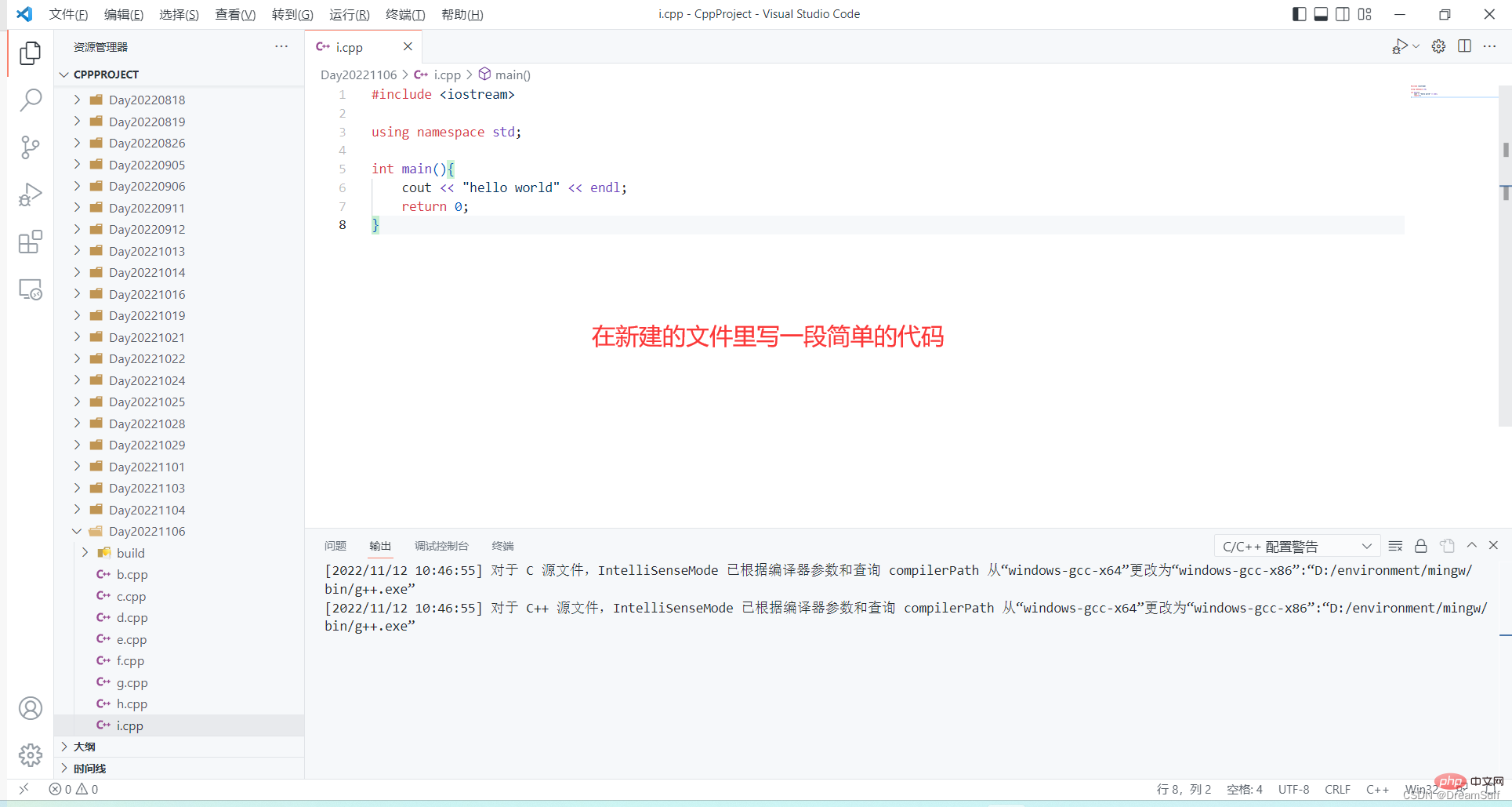The height and width of the screenshot is (807, 1512).
Task: Open the C/C++ 配置警告 output channel dropdown
Action: (1296, 546)
